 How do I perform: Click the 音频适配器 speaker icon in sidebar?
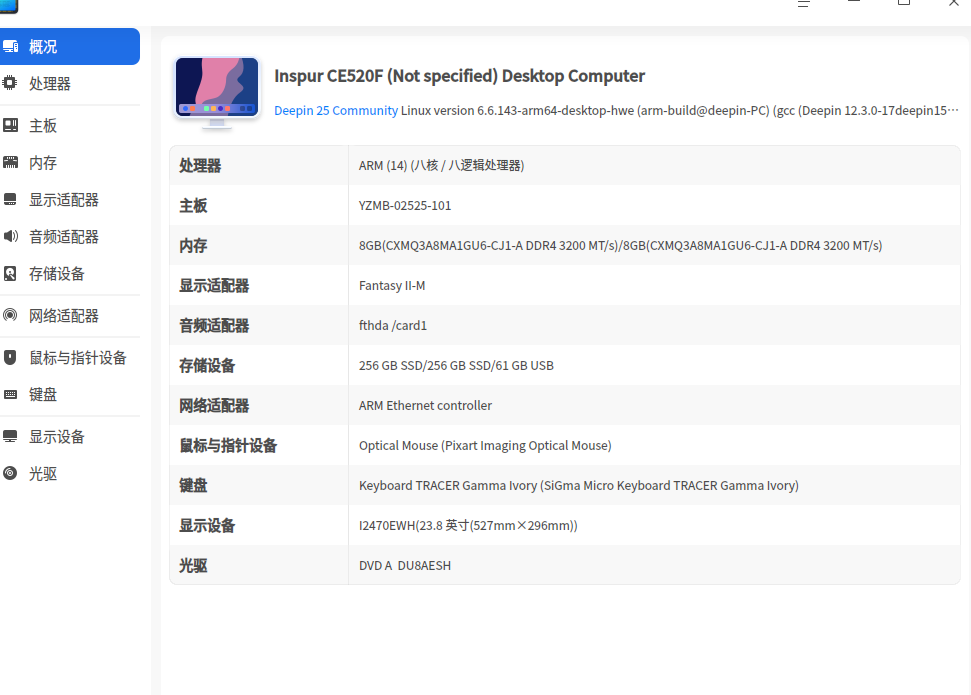[11, 236]
